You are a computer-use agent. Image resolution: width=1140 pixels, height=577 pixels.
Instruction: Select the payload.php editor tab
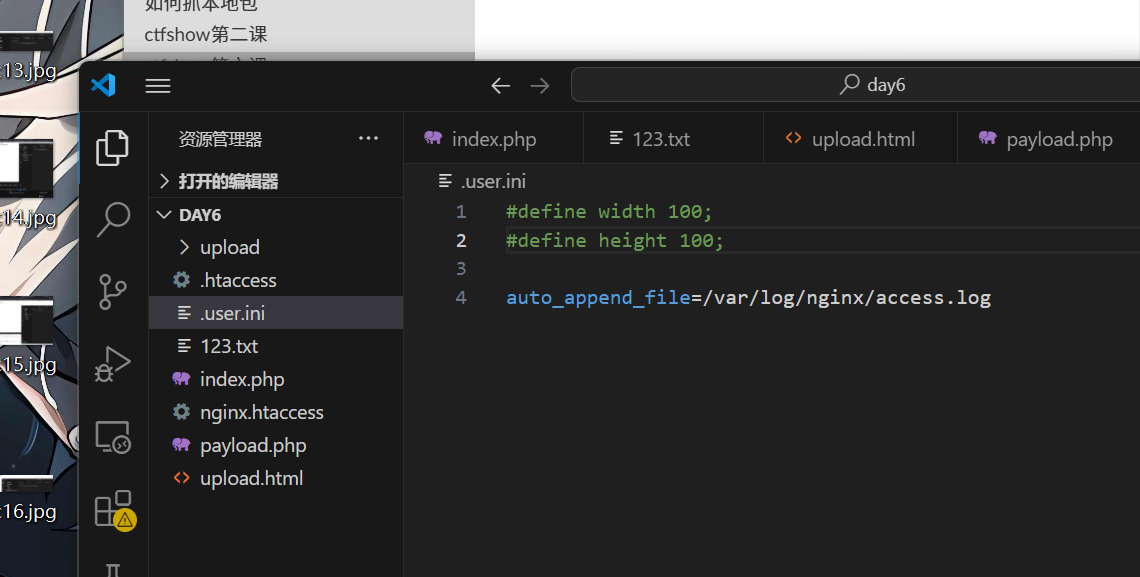1058,139
